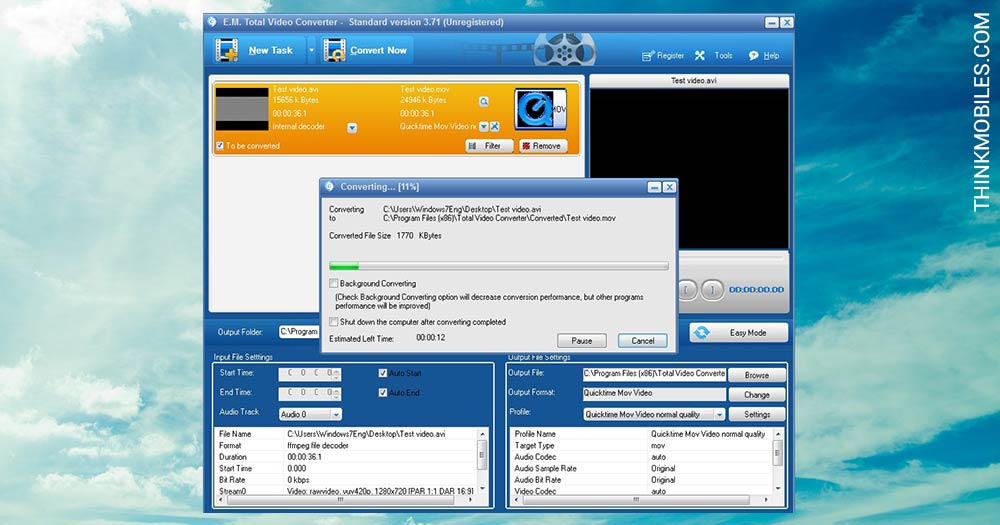Image resolution: width=1000 pixels, height=525 pixels.
Task: Open the Register menu item
Action: coord(663,55)
